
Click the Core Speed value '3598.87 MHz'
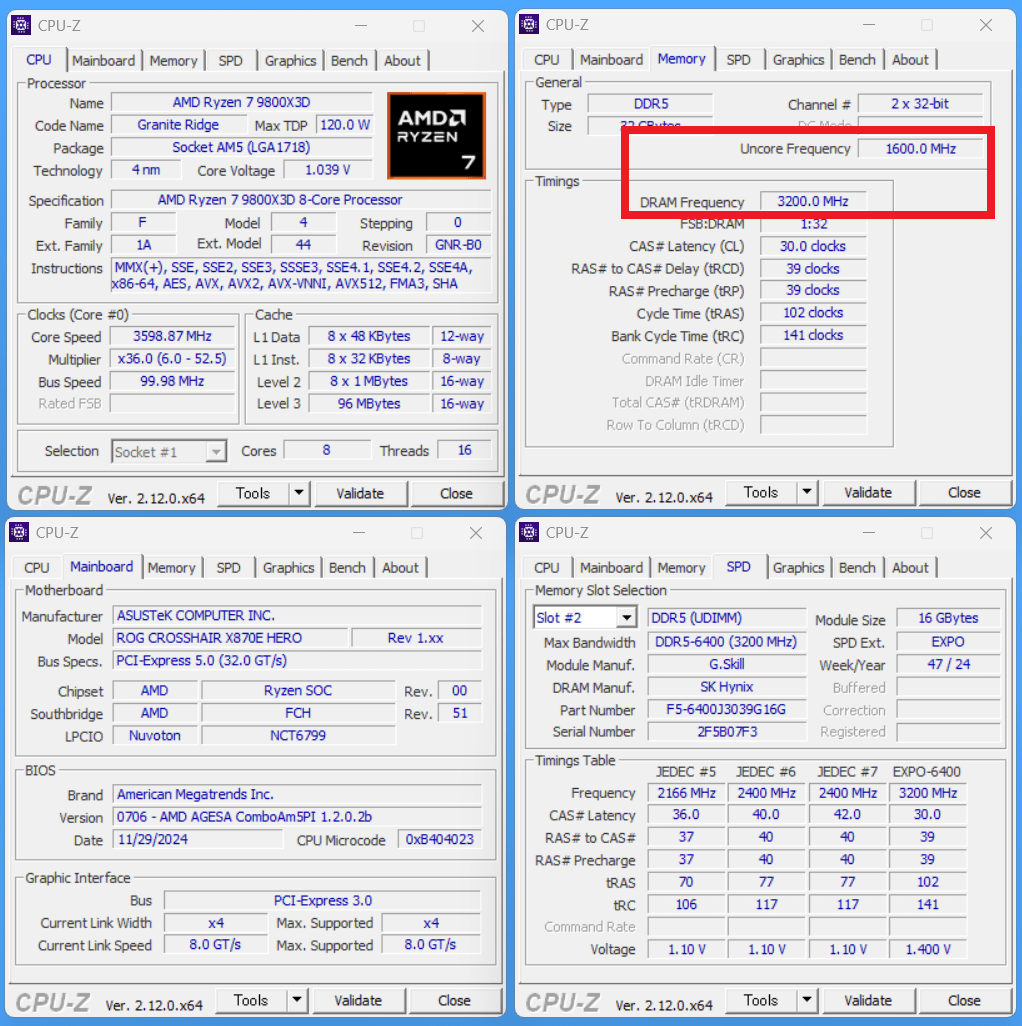click(x=172, y=336)
